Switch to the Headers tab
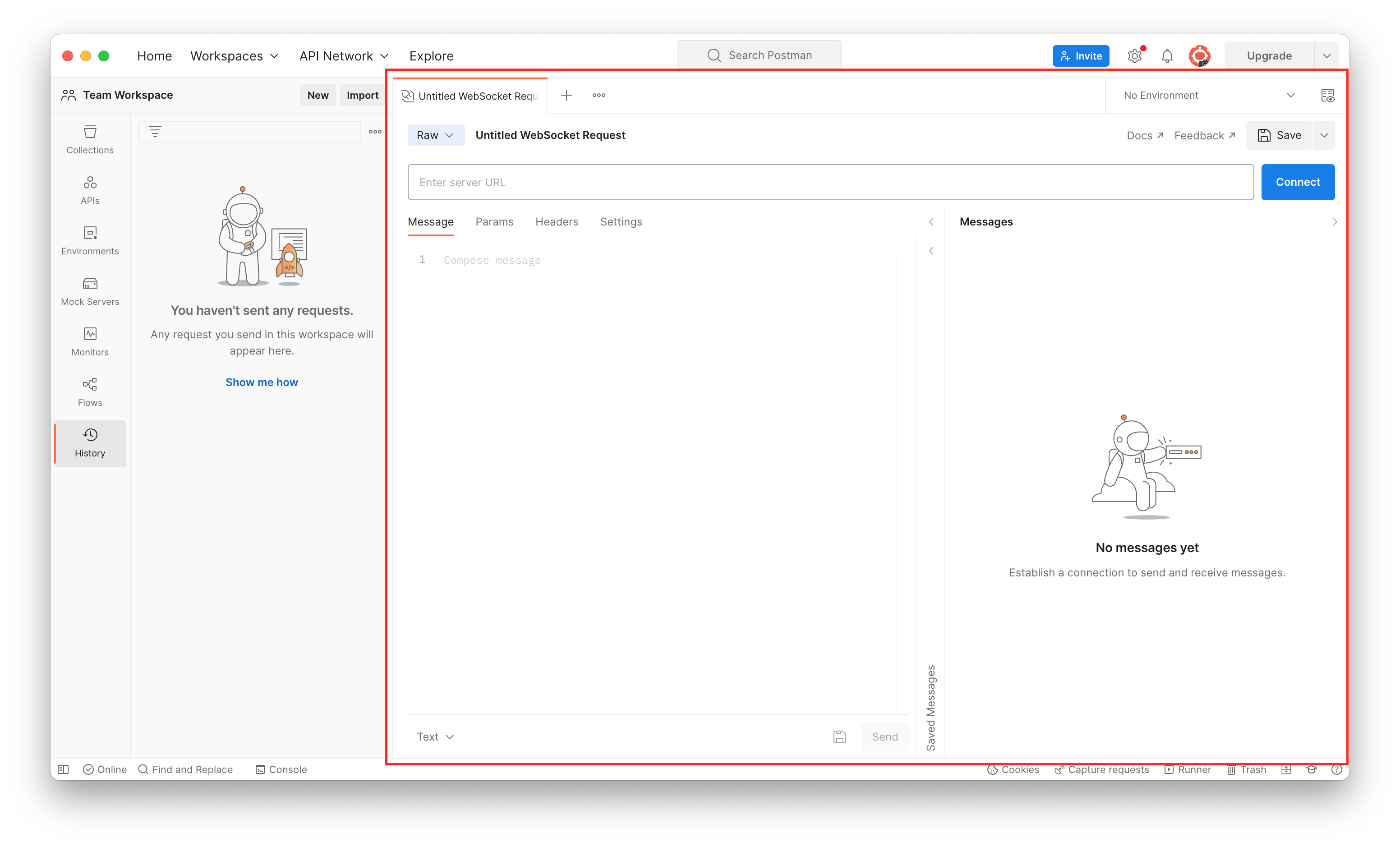This screenshot has height=847, width=1400. pos(556,221)
